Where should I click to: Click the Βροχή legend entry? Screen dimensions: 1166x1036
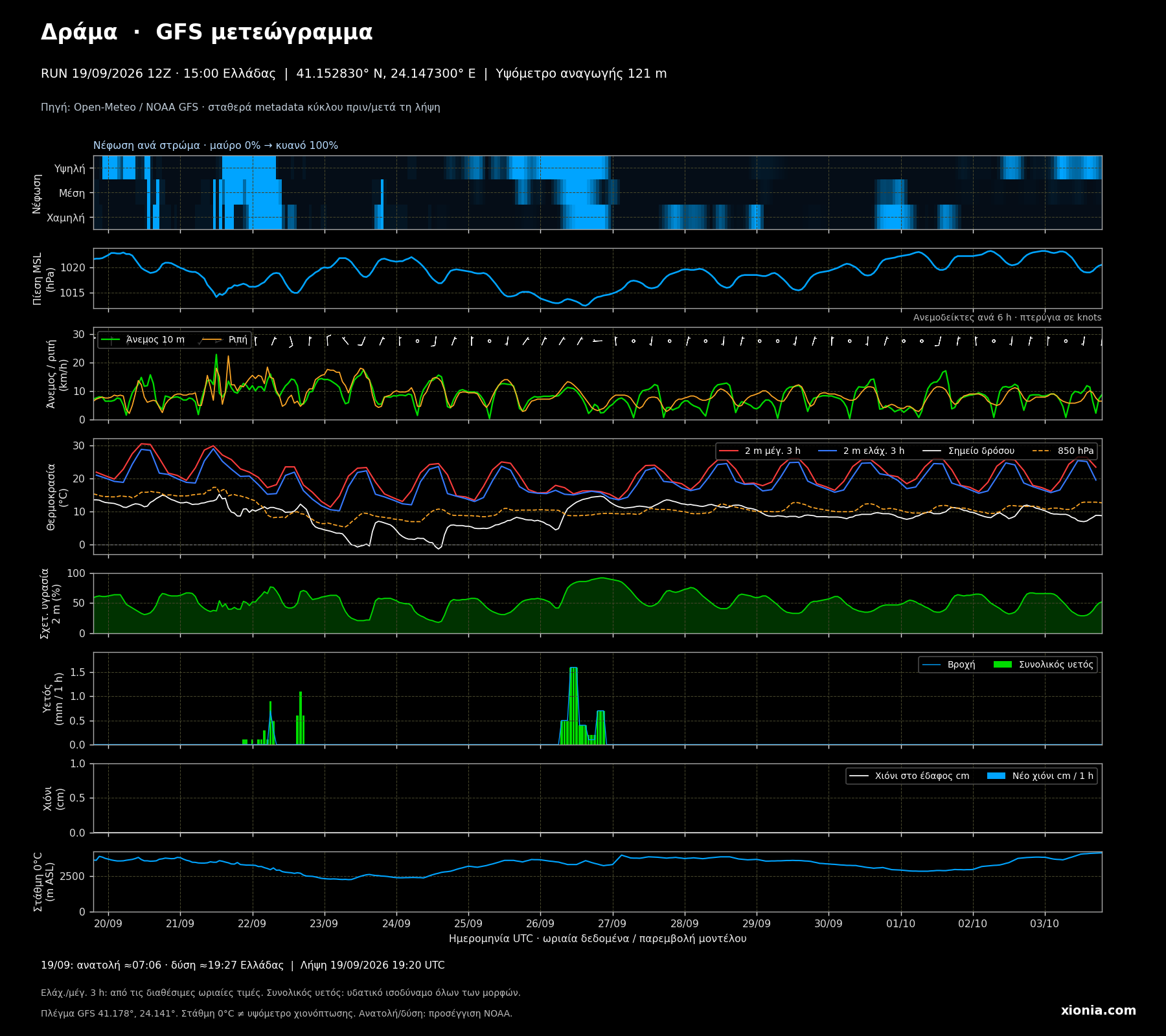coord(949,664)
